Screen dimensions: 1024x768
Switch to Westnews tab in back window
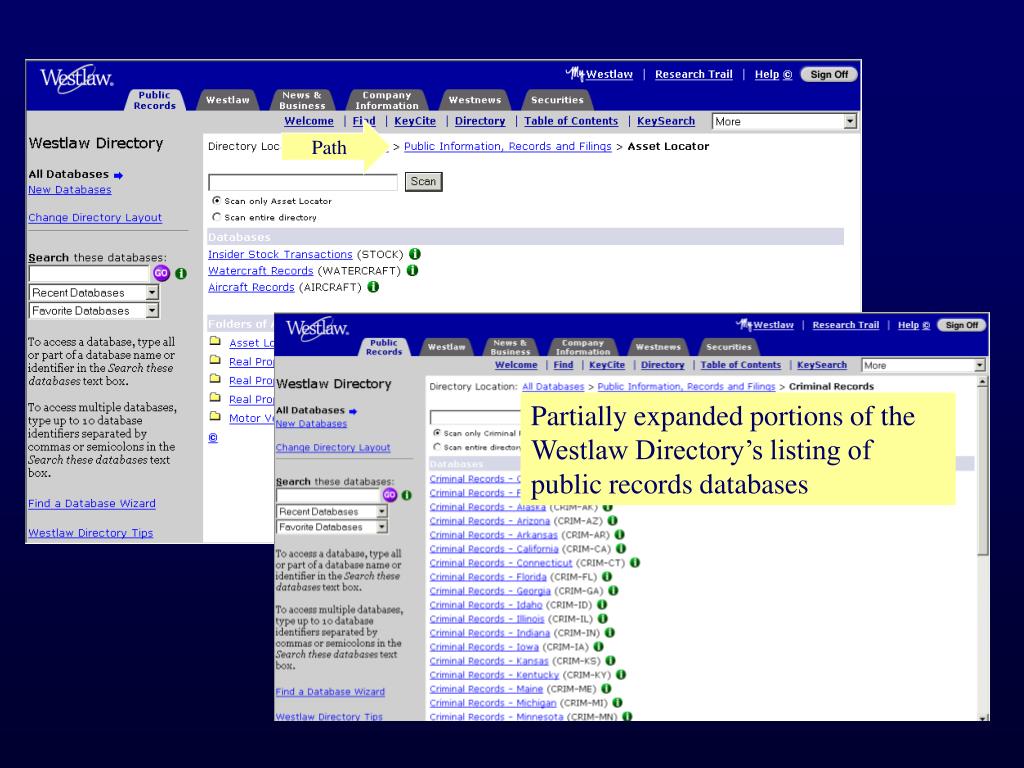(475, 100)
